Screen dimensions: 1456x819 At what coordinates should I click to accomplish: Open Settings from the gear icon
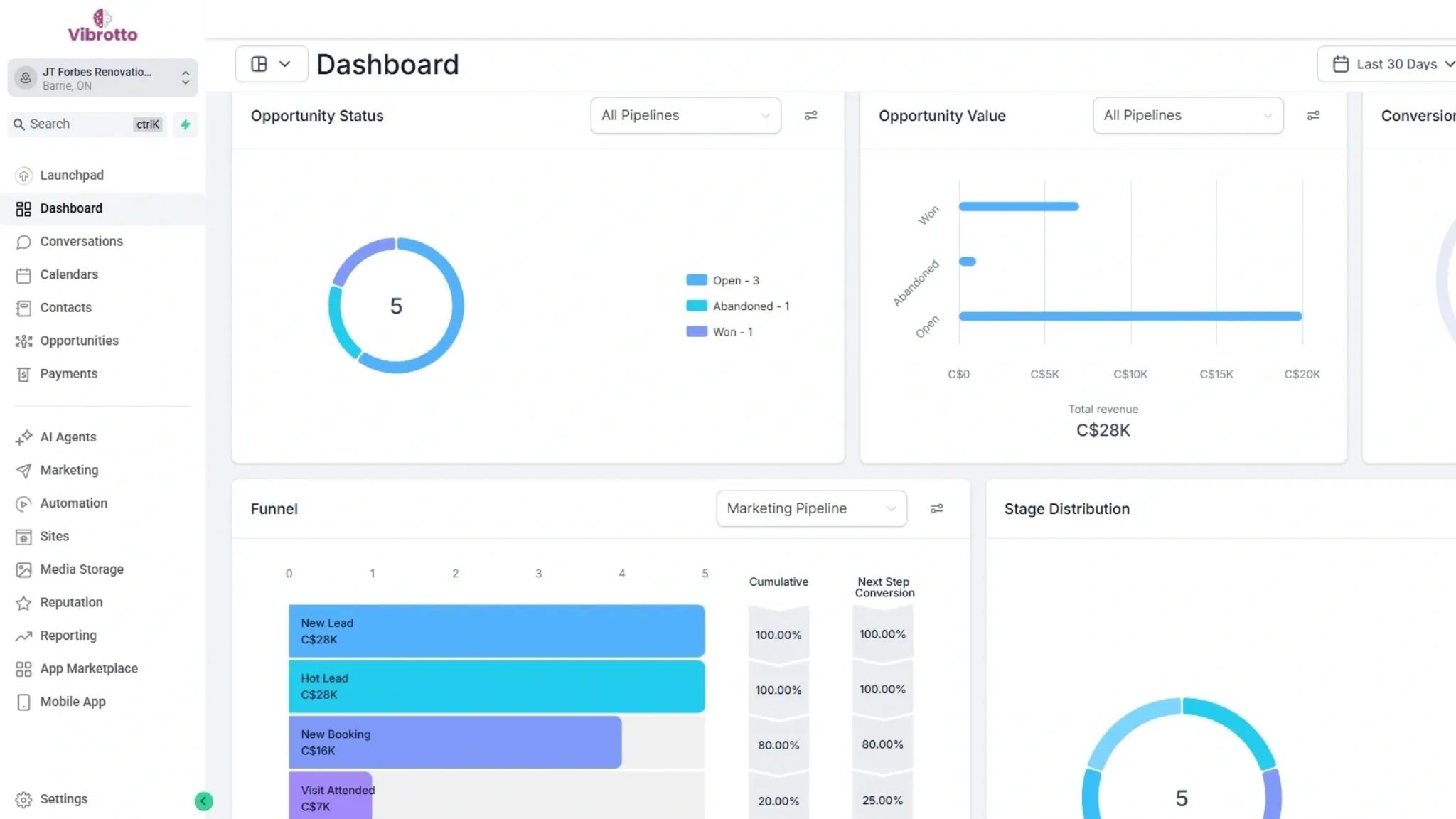point(23,799)
